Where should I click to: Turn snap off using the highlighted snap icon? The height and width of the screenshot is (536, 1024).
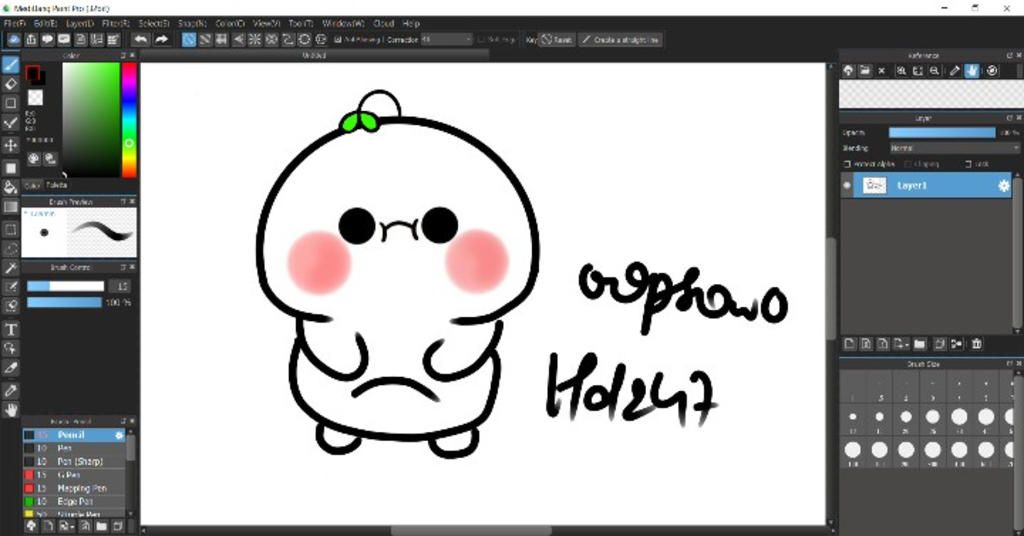pos(189,40)
